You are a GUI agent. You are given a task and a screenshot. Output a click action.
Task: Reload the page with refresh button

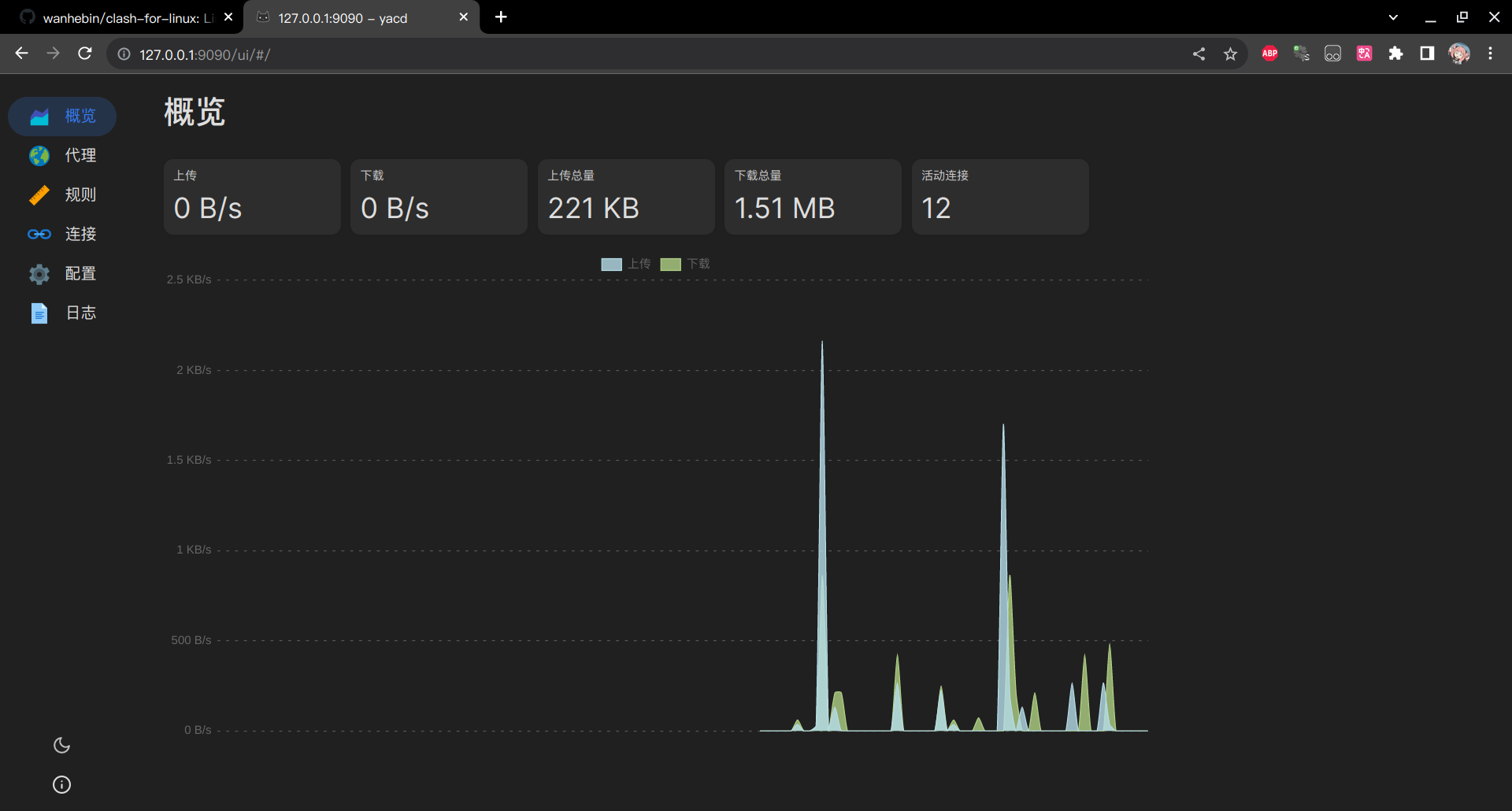[85, 54]
